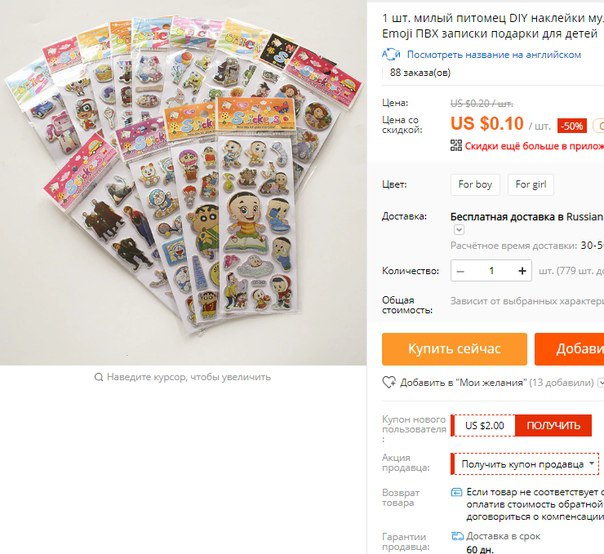Screen dimensions: 604x554
Task: Click the QR code icon for app discounts
Action: [456, 145]
